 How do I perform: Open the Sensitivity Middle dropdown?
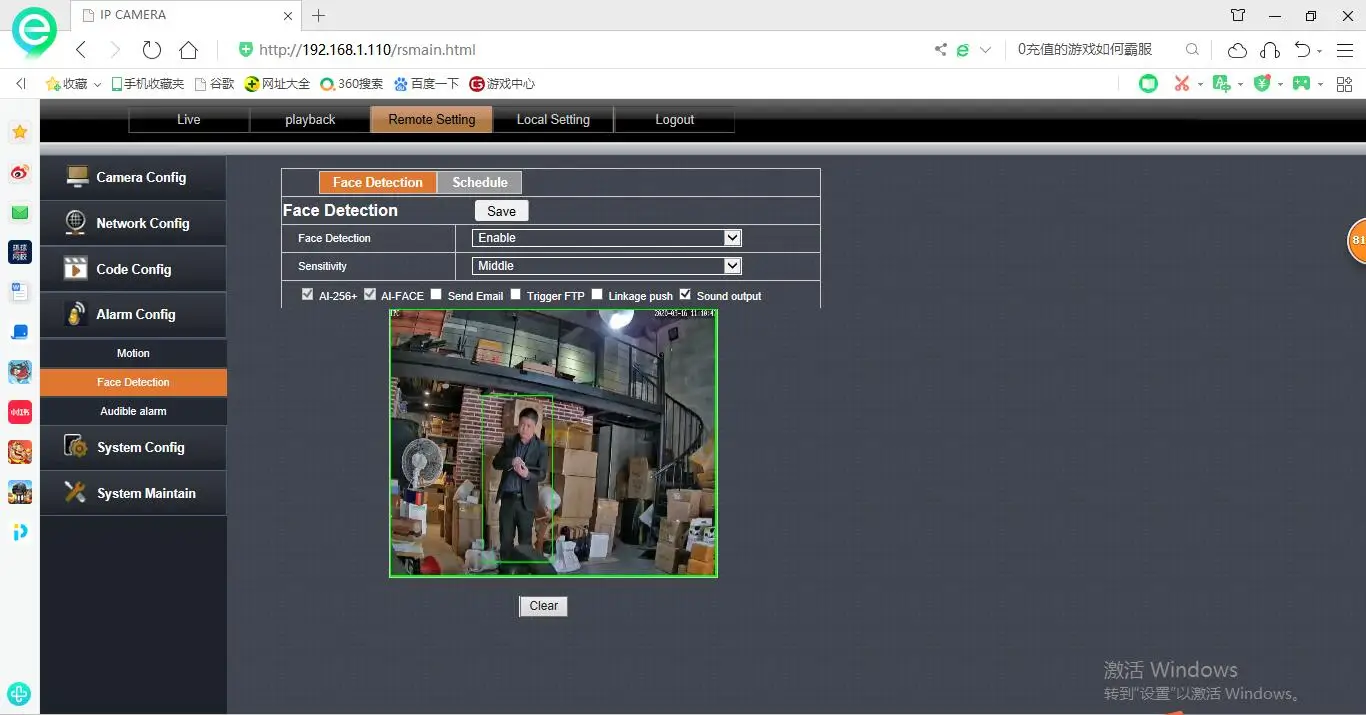607,266
